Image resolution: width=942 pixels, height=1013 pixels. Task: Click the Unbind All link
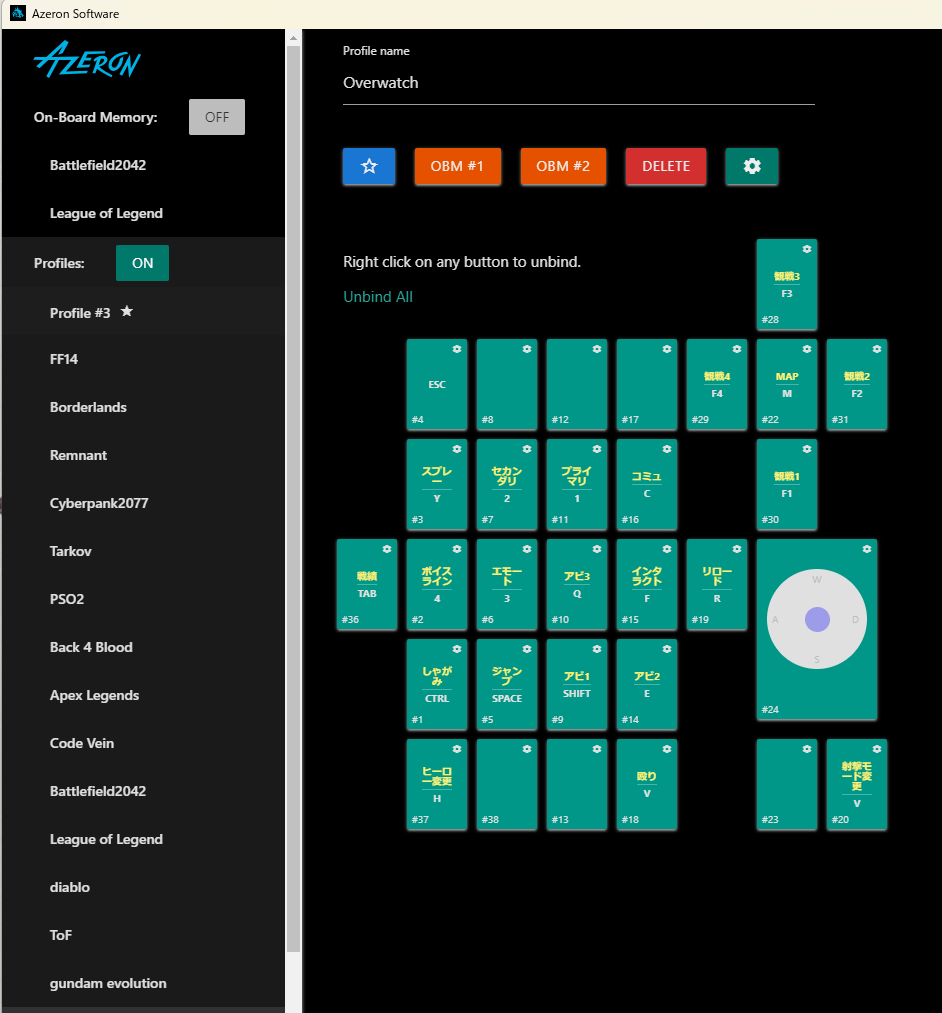[378, 297]
